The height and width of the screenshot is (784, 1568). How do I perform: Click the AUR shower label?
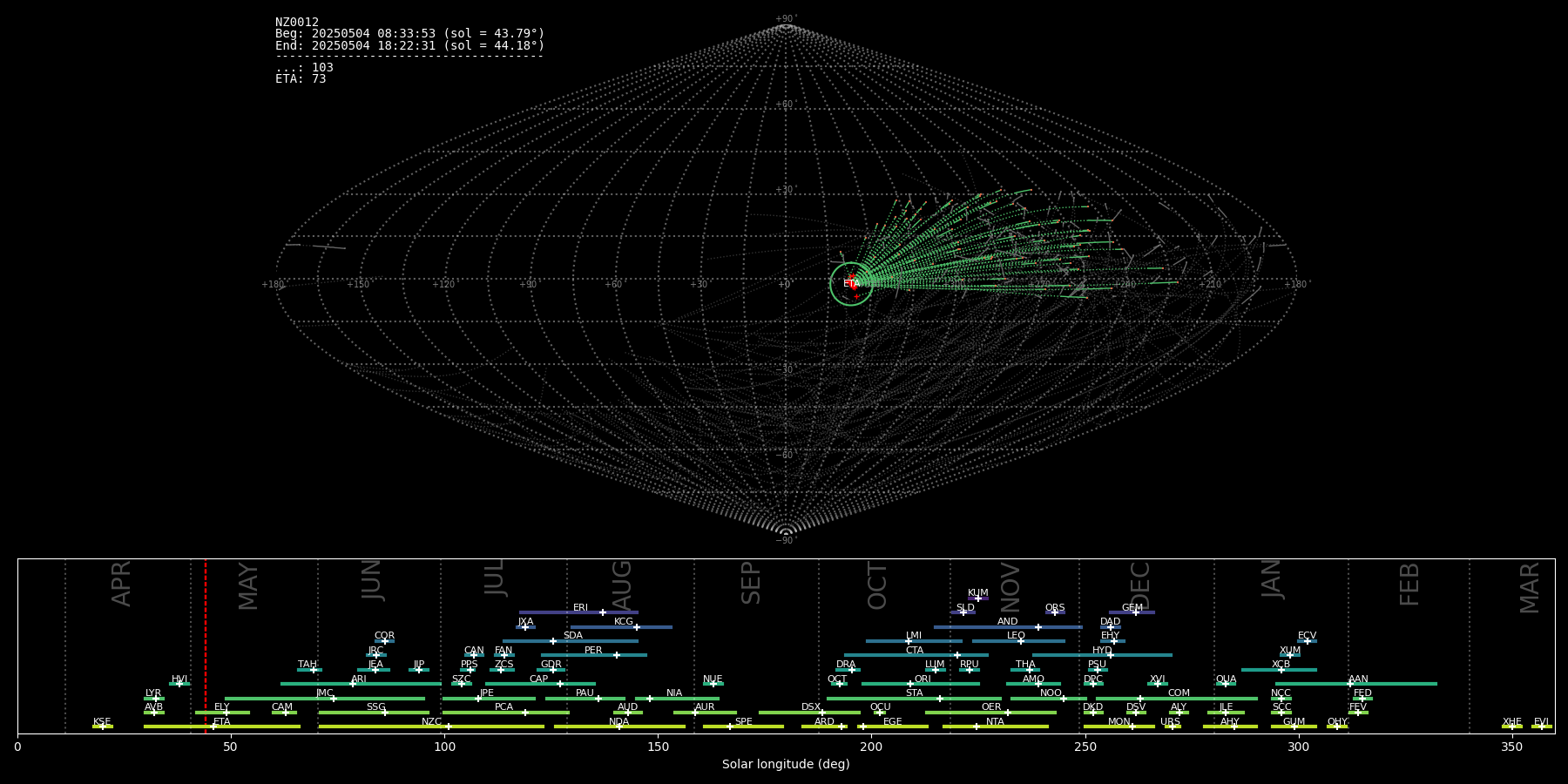(705, 707)
